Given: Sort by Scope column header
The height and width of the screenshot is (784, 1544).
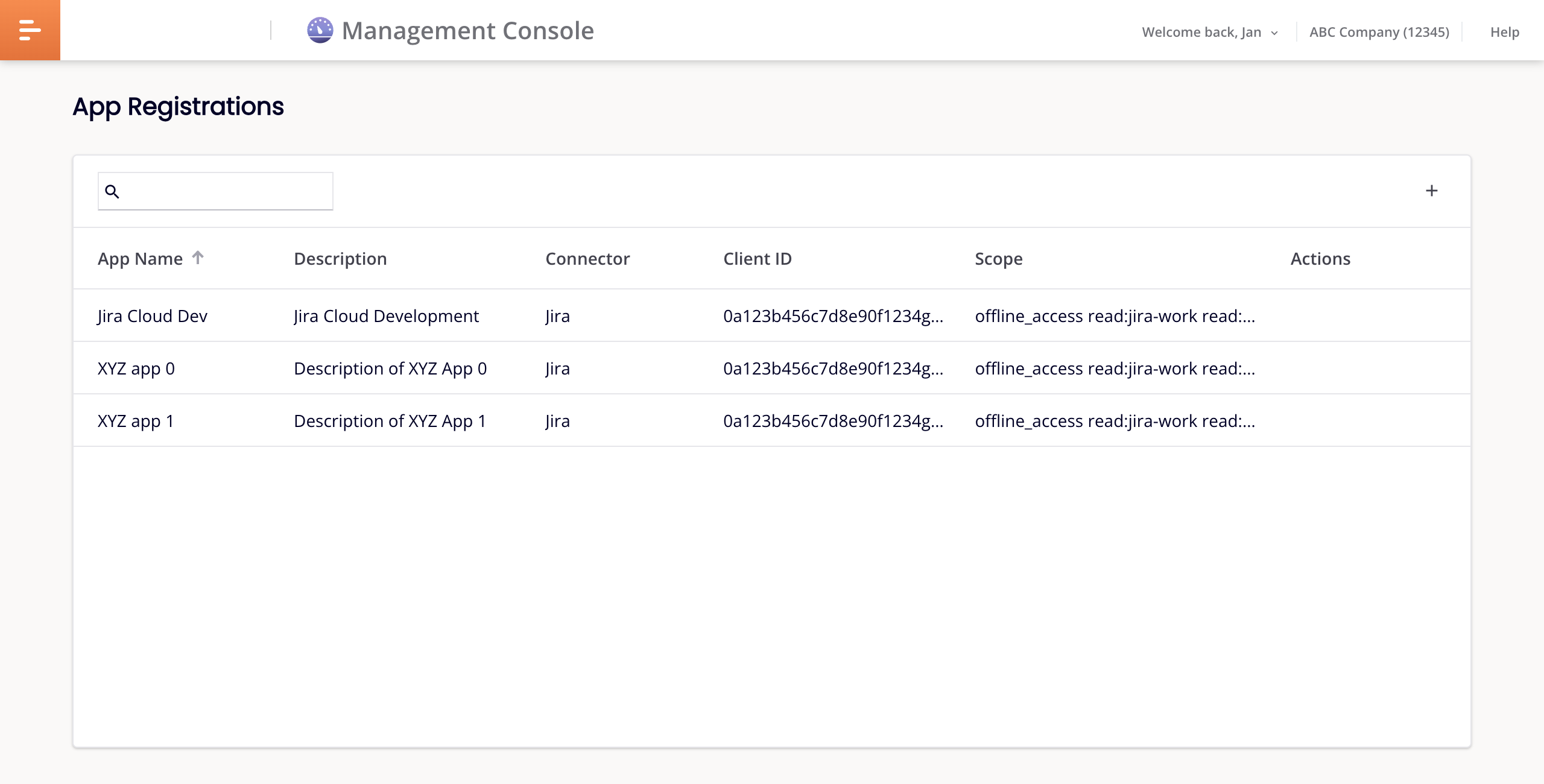Looking at the screenshot, I should tap(999, 259).
